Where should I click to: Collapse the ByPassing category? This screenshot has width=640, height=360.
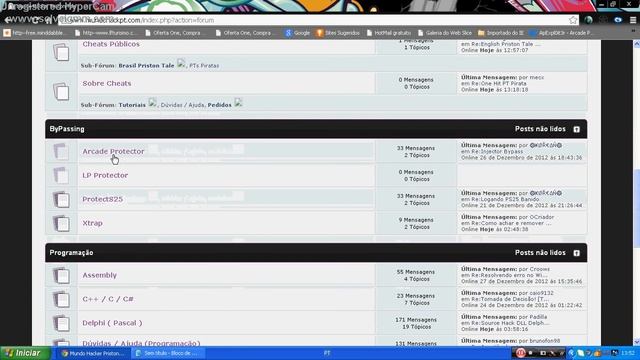click(576, 129)
